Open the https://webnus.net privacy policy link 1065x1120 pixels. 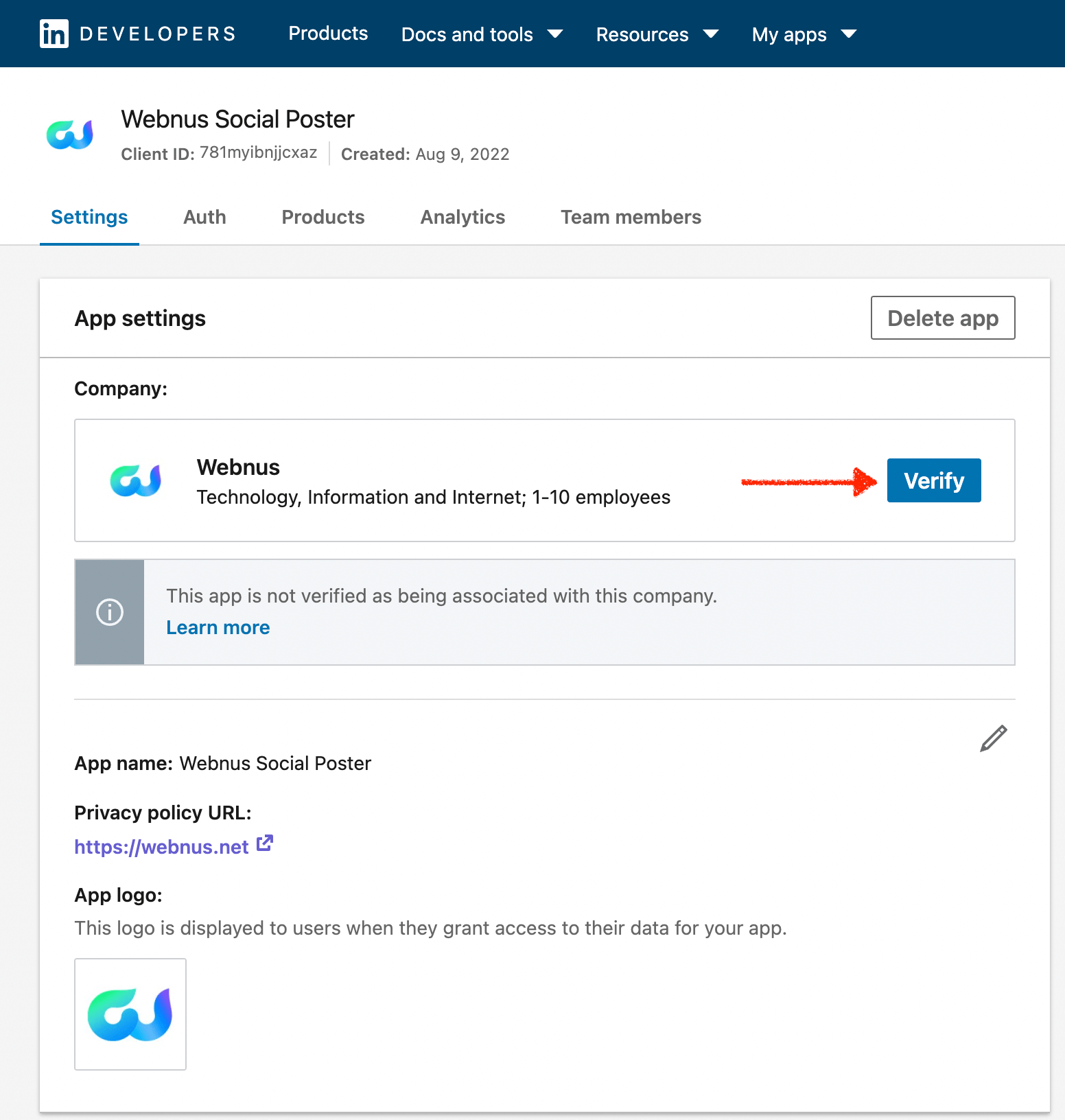161,847
